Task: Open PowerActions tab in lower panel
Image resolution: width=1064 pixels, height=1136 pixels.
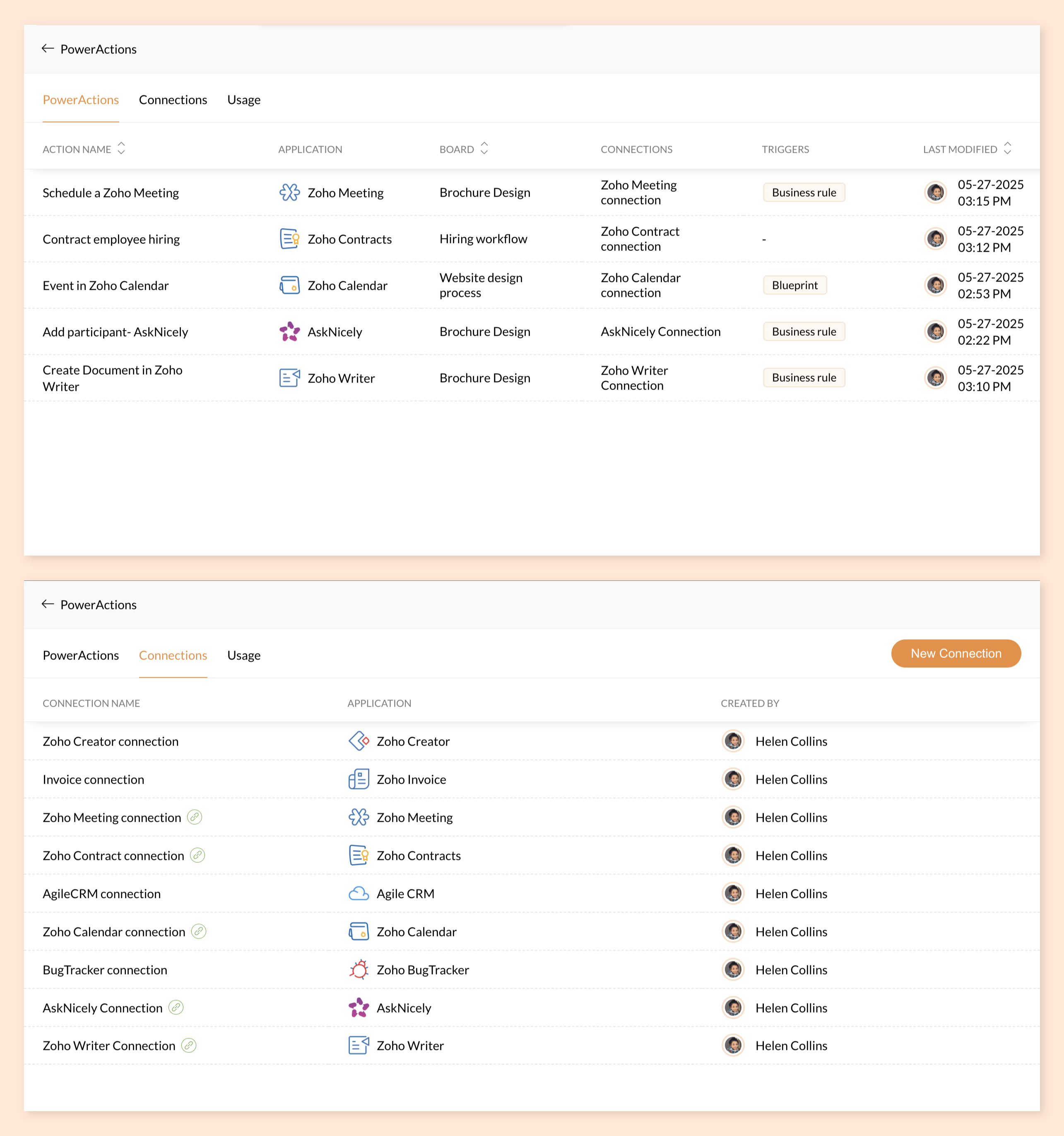Action: coord(81,655)
